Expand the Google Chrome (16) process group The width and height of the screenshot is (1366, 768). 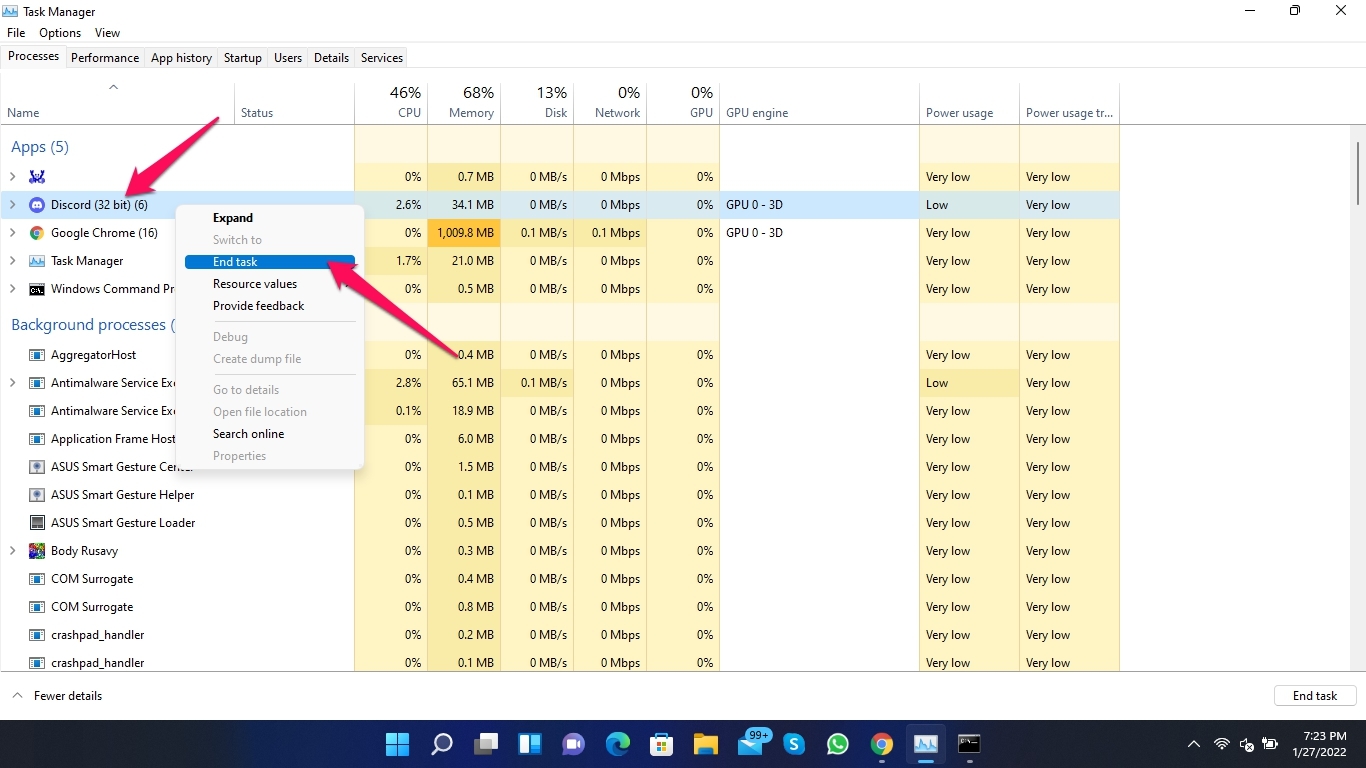[12, 233]
